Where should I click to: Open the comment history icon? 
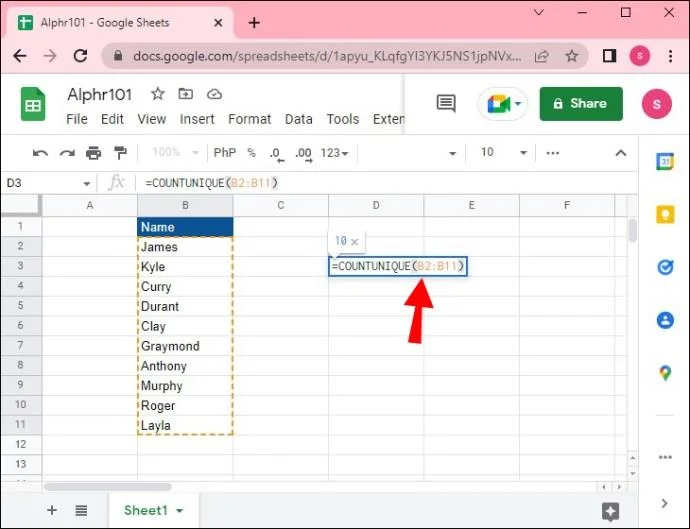click(x=446, y=103)
